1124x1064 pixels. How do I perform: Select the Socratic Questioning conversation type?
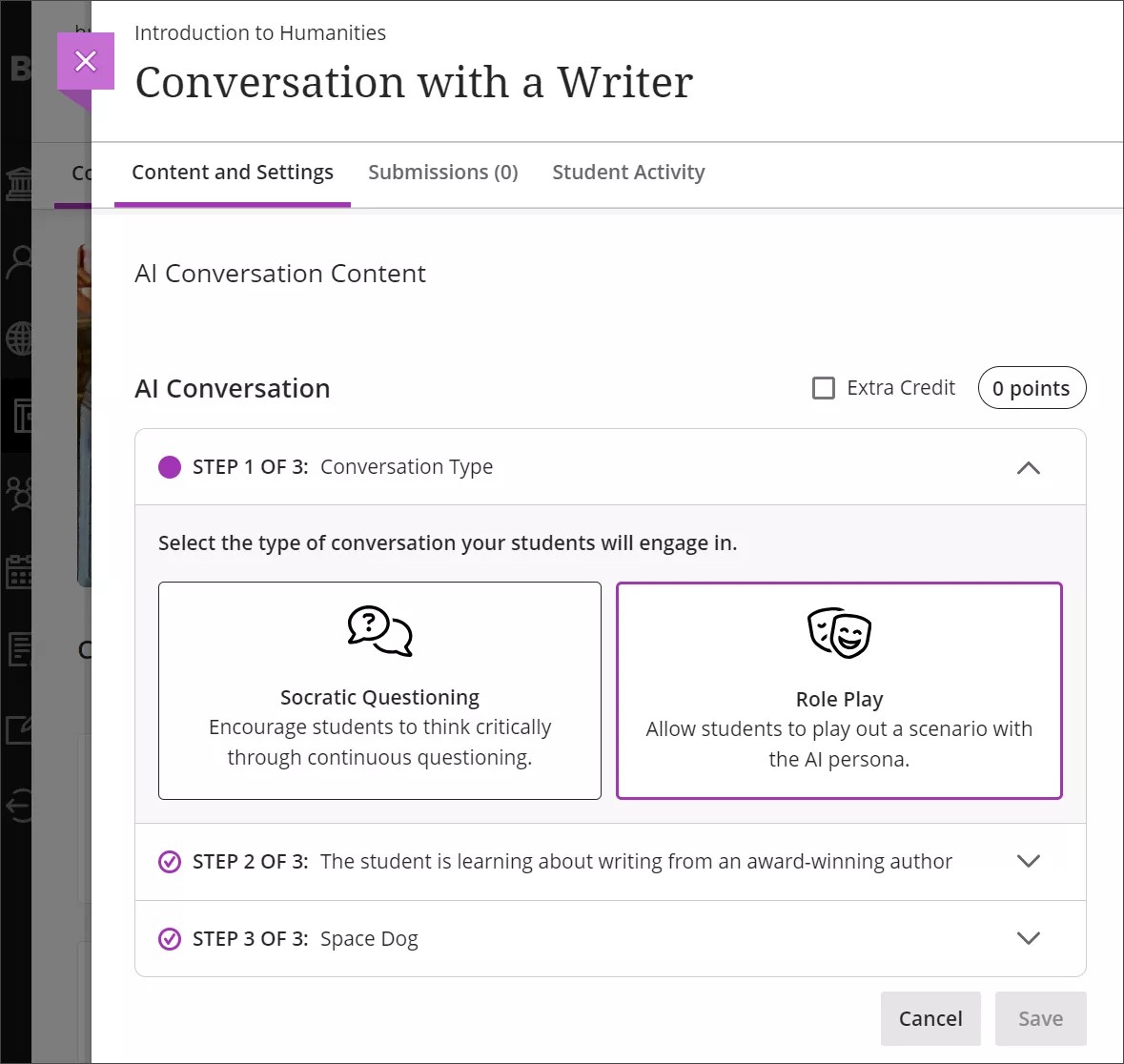tap(379, 690)
